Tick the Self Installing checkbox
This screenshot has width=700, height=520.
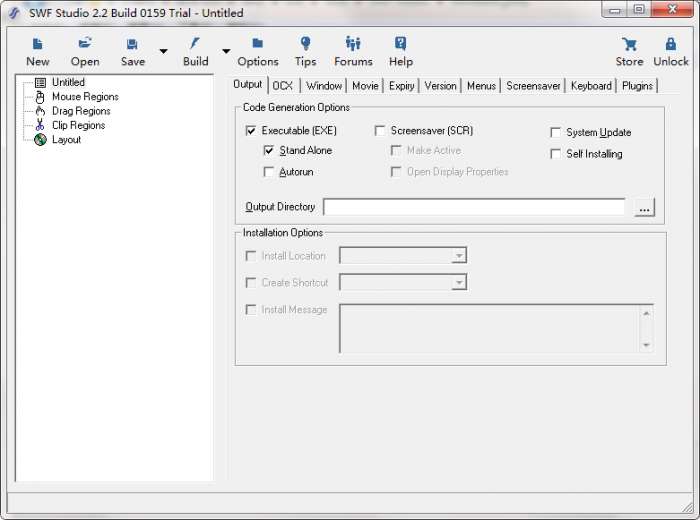555,154
